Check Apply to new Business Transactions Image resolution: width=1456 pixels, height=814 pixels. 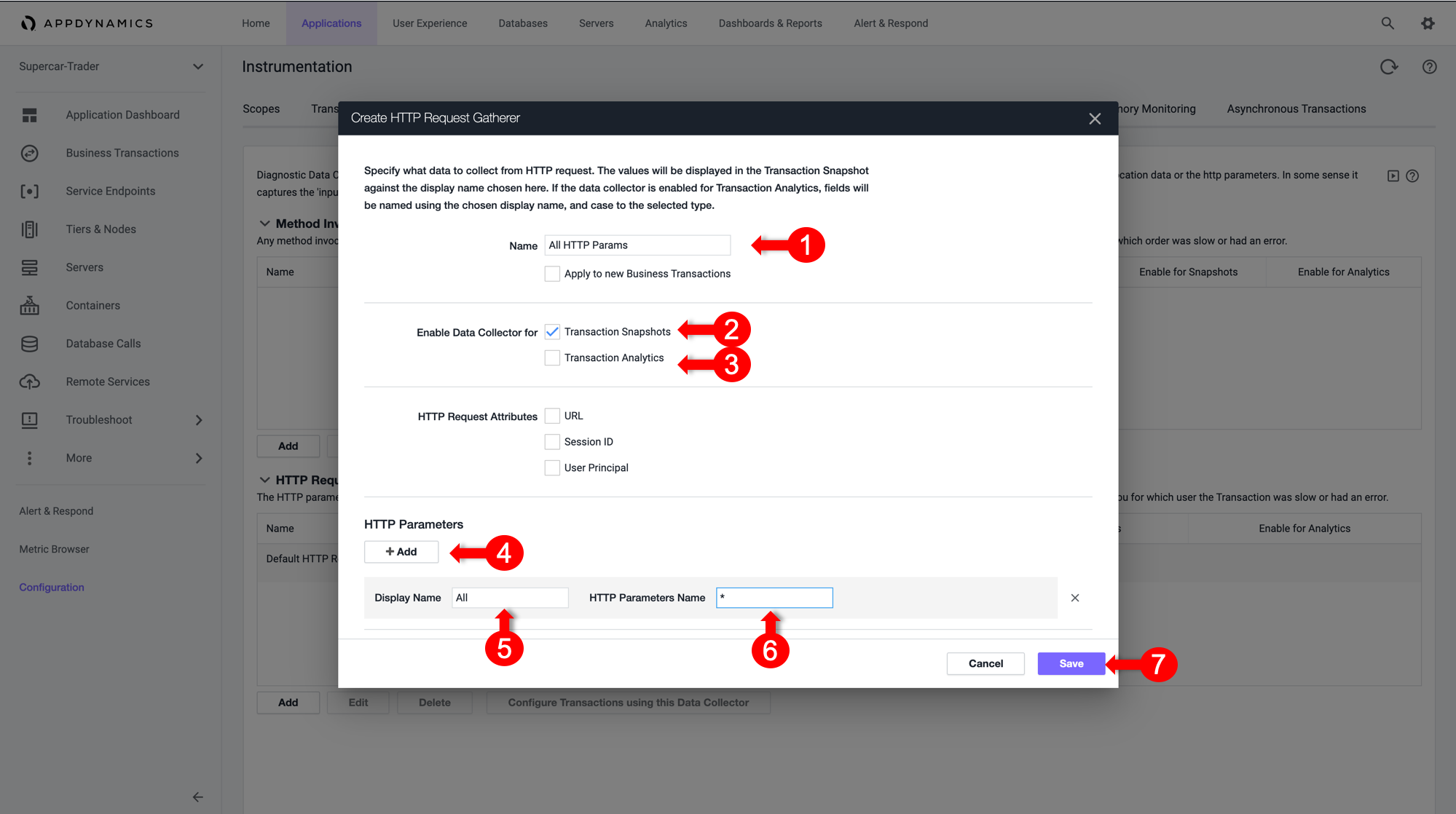pos(552,274)
